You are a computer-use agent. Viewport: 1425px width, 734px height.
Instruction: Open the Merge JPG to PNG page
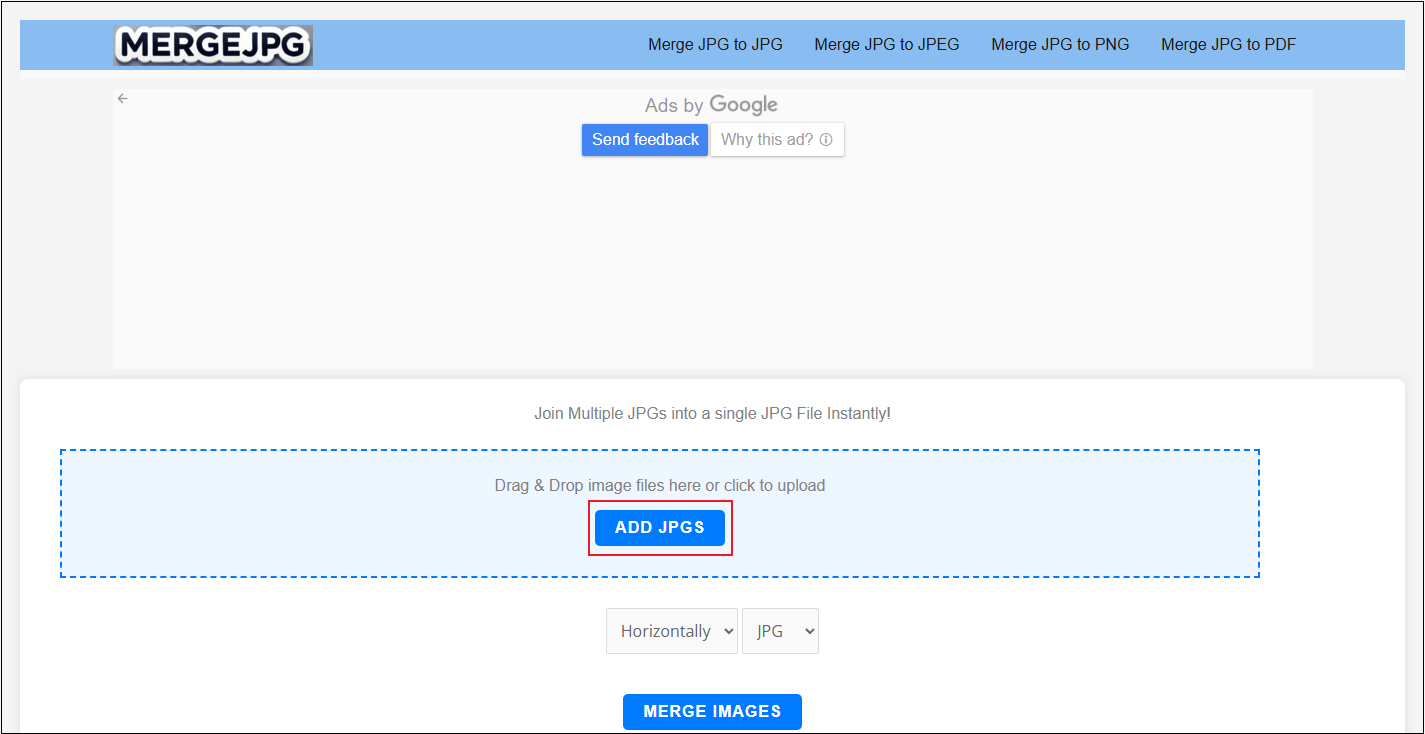click(1060, 44)
